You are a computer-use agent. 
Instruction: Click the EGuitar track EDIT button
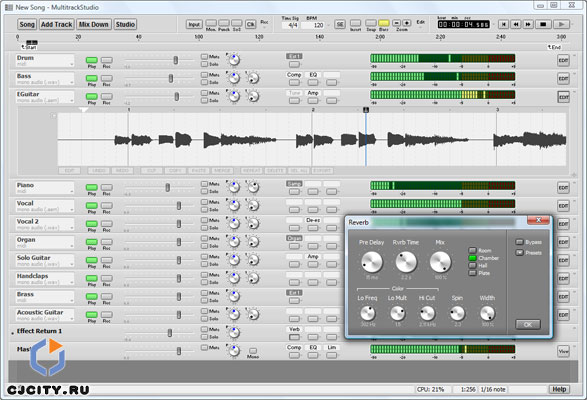pos(563,97)
